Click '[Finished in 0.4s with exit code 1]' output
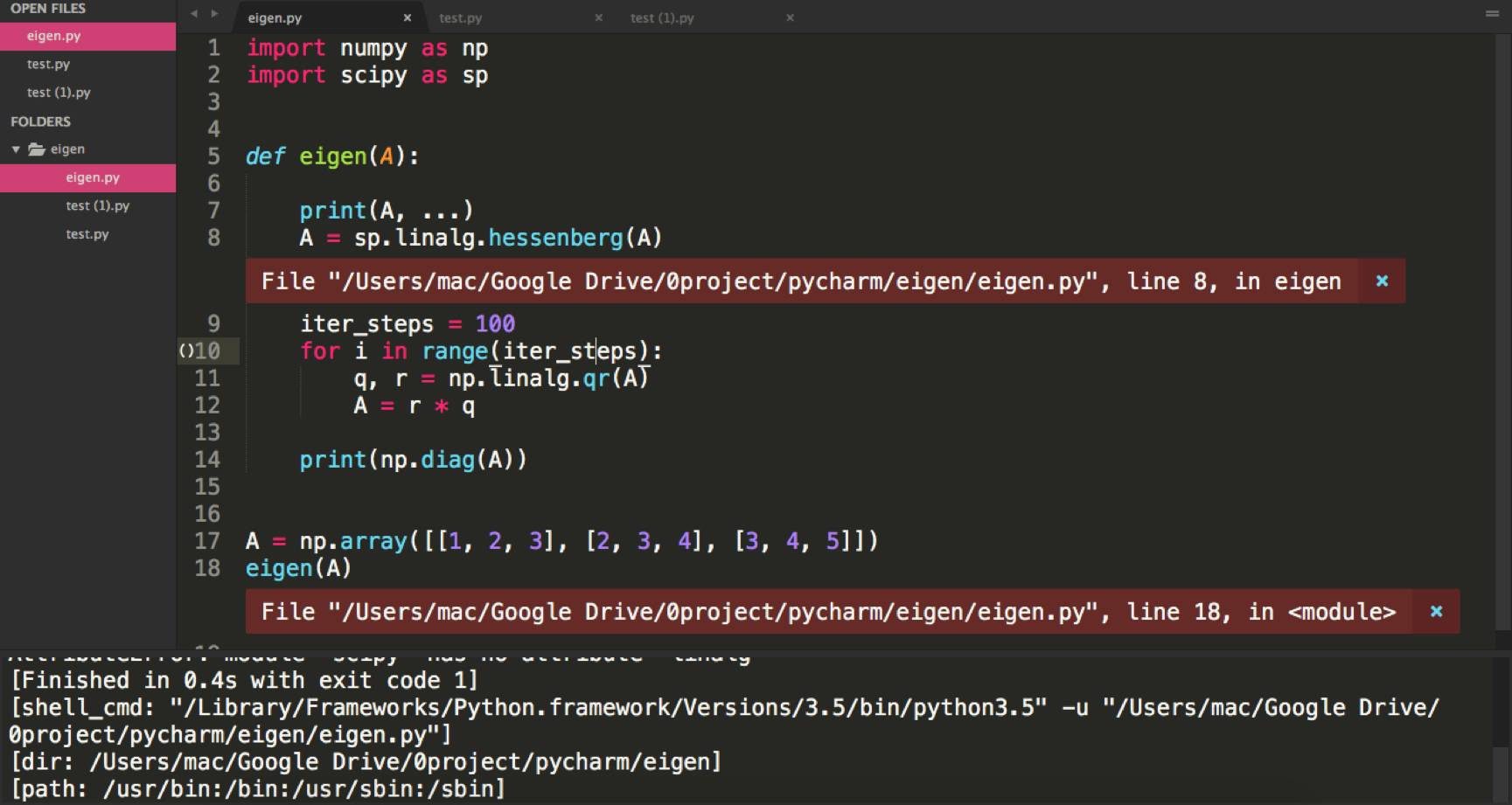 tap(245, 680)
